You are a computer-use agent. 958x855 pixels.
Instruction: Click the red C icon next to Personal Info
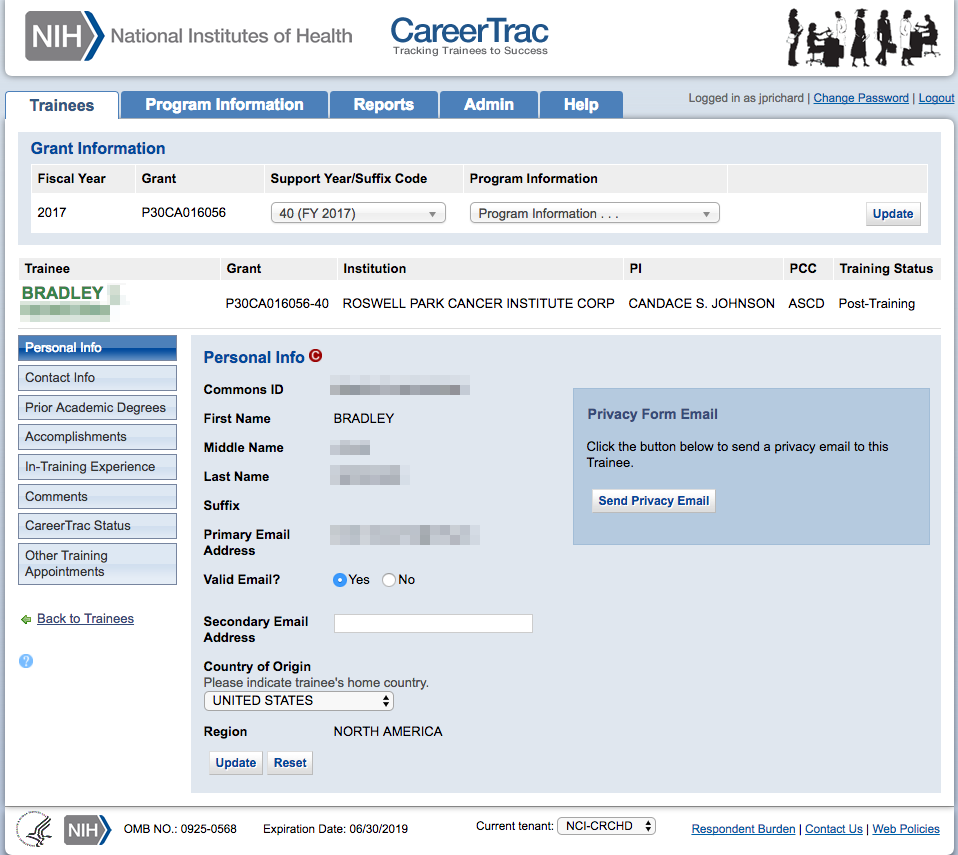[x=315, y=356]
